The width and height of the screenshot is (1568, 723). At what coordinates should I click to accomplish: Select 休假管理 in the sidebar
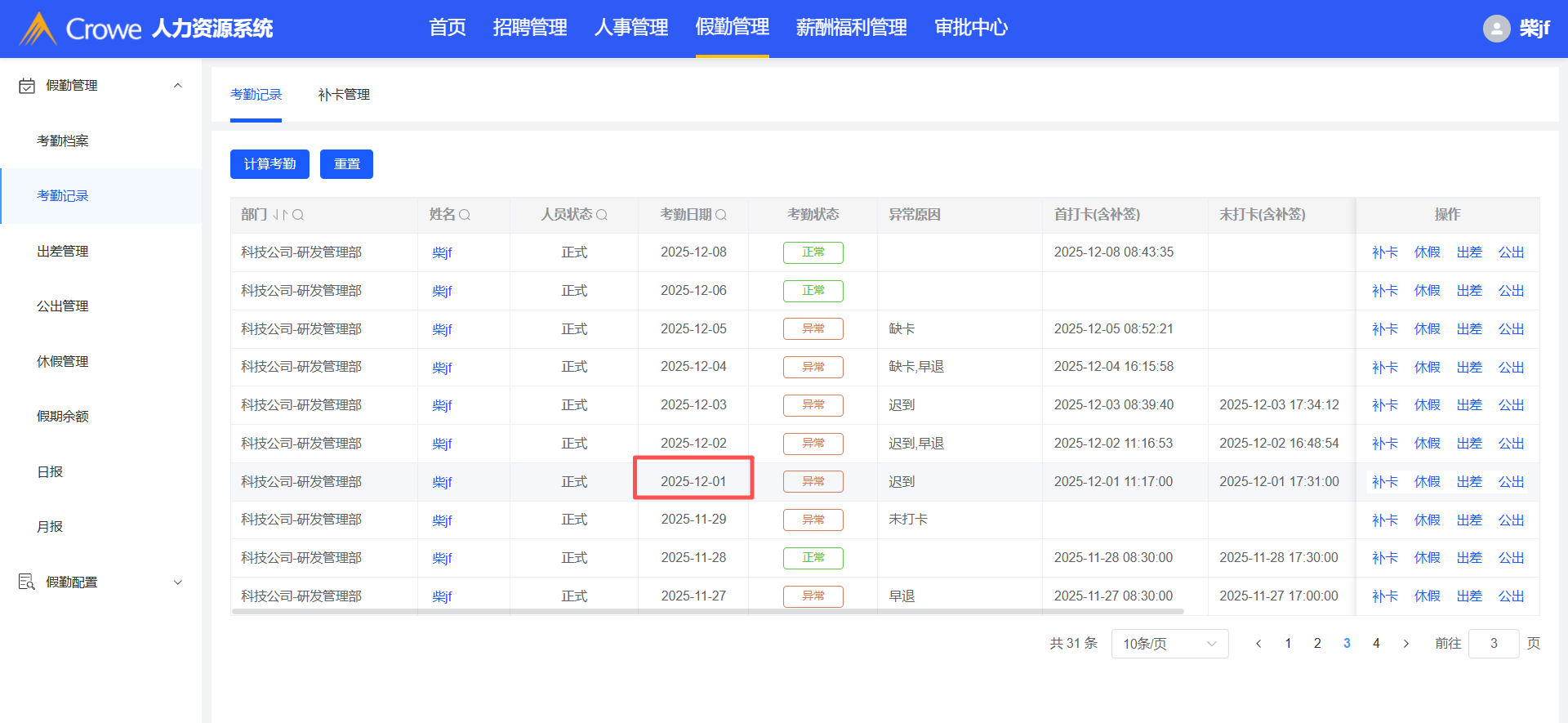click(63, 361)
